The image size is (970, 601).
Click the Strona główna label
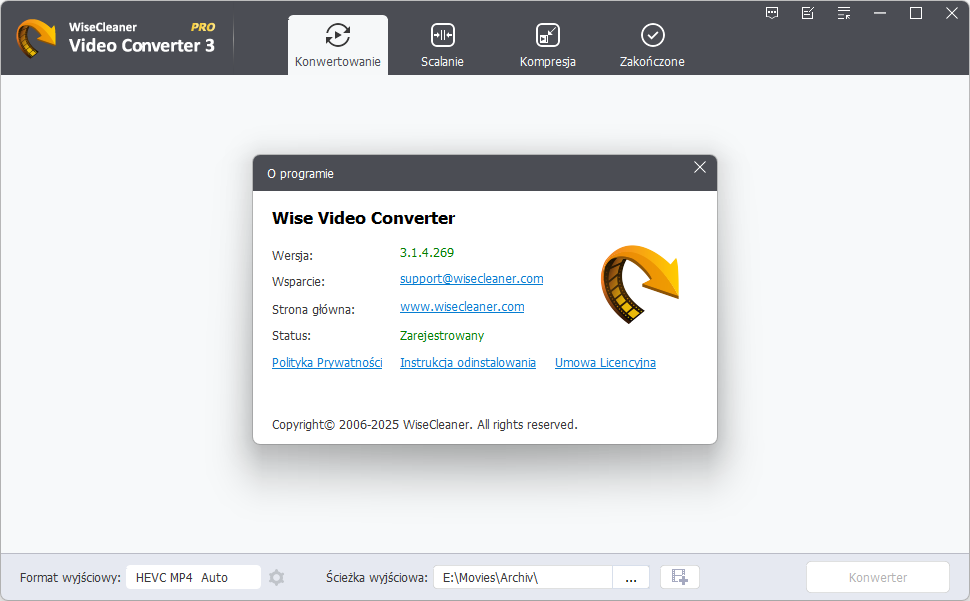pos(314,310)
